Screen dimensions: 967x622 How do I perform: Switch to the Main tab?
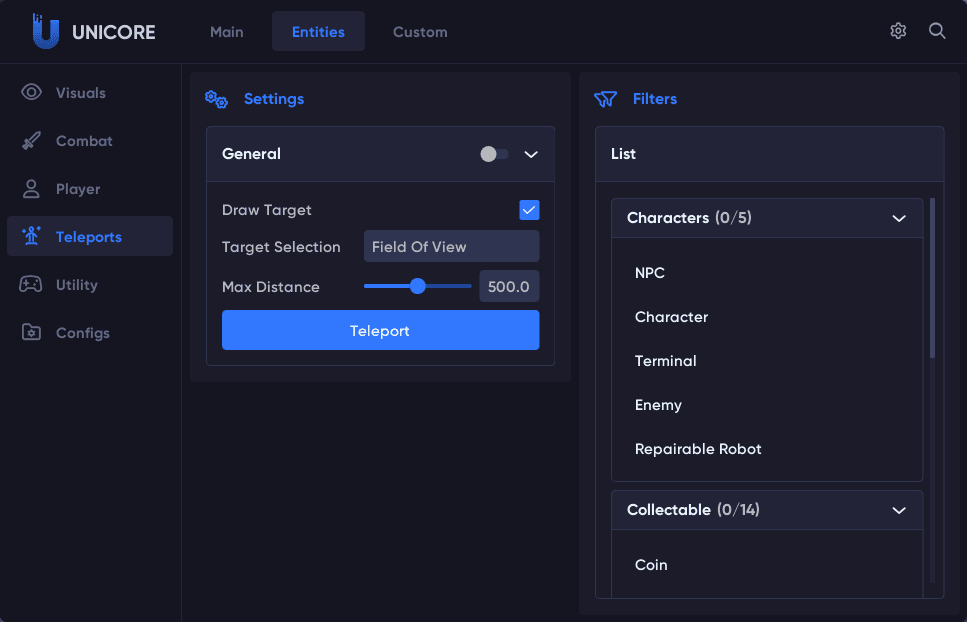[x=227, y=32]
